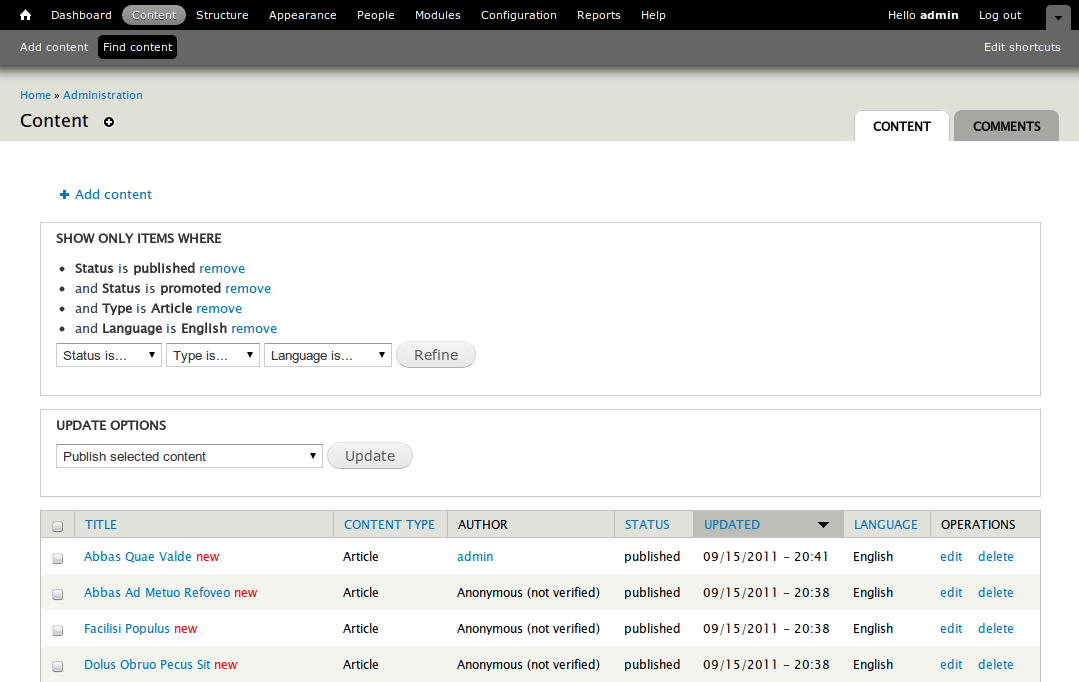Toggle the shortcut bar drawer arrow
The image size is (1079, 682).
click(x=1058, y=17)
